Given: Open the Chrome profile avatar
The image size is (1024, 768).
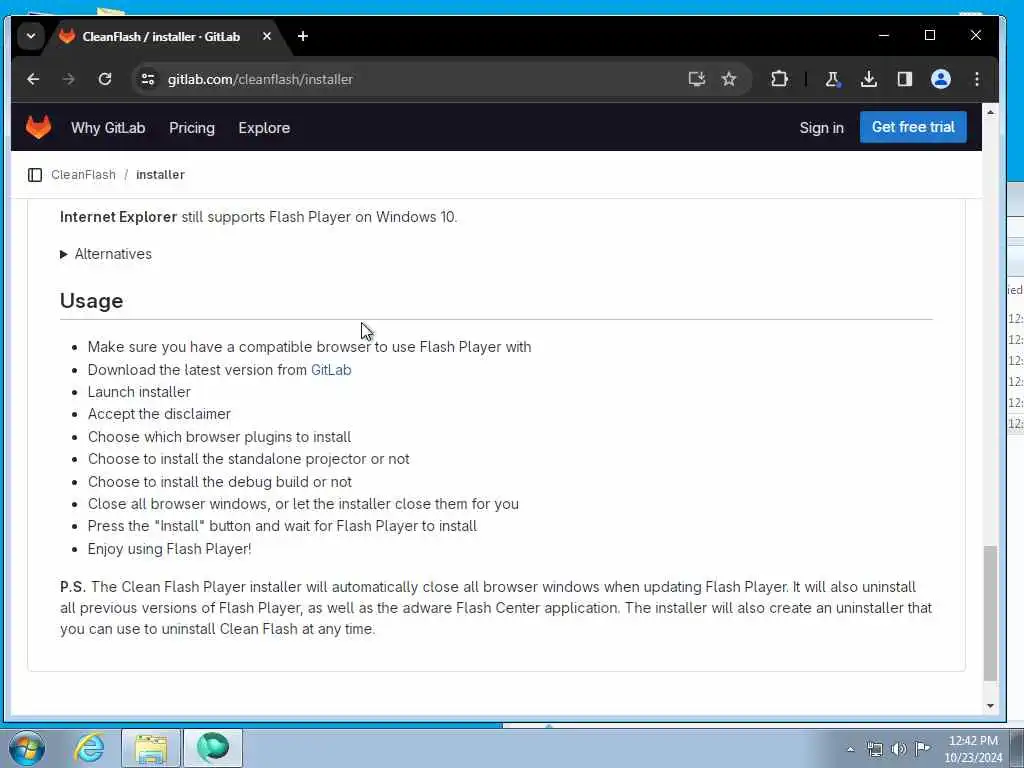Looking at the screenshot, I should pyautogui.click(x=940, y=79).
